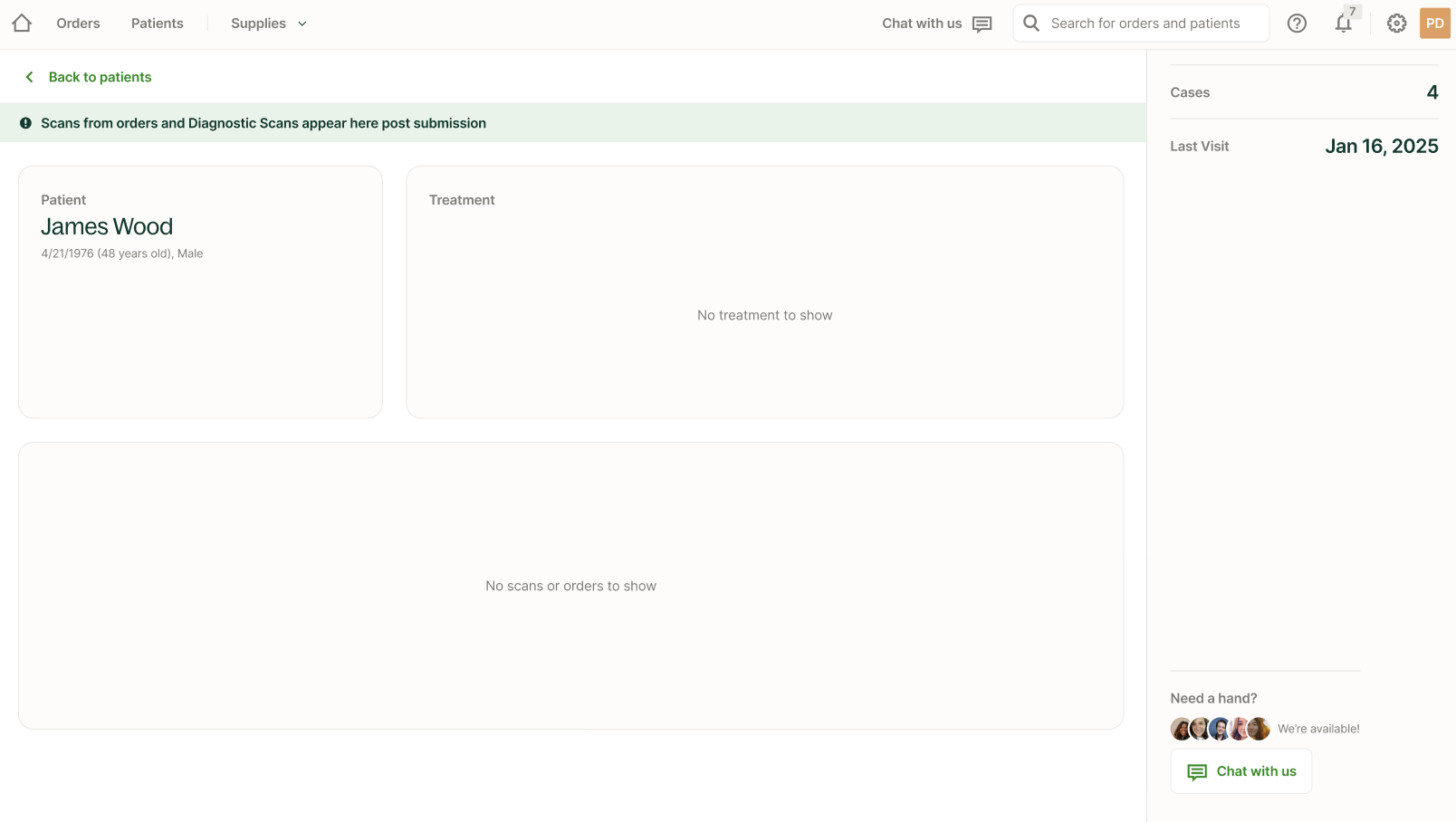Click the back arrow chevron
This screenshot has width=1456, height=822.
(x=30, y=77)
